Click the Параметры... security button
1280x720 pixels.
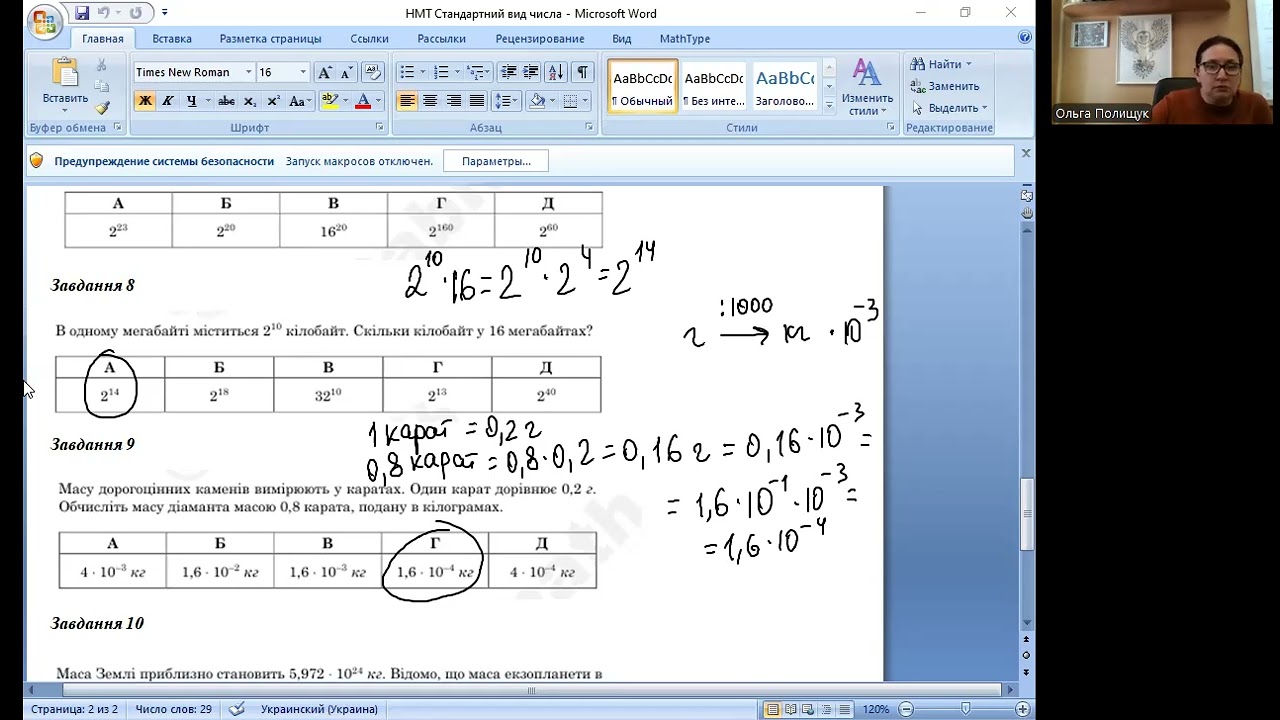[x=496, y=161]
